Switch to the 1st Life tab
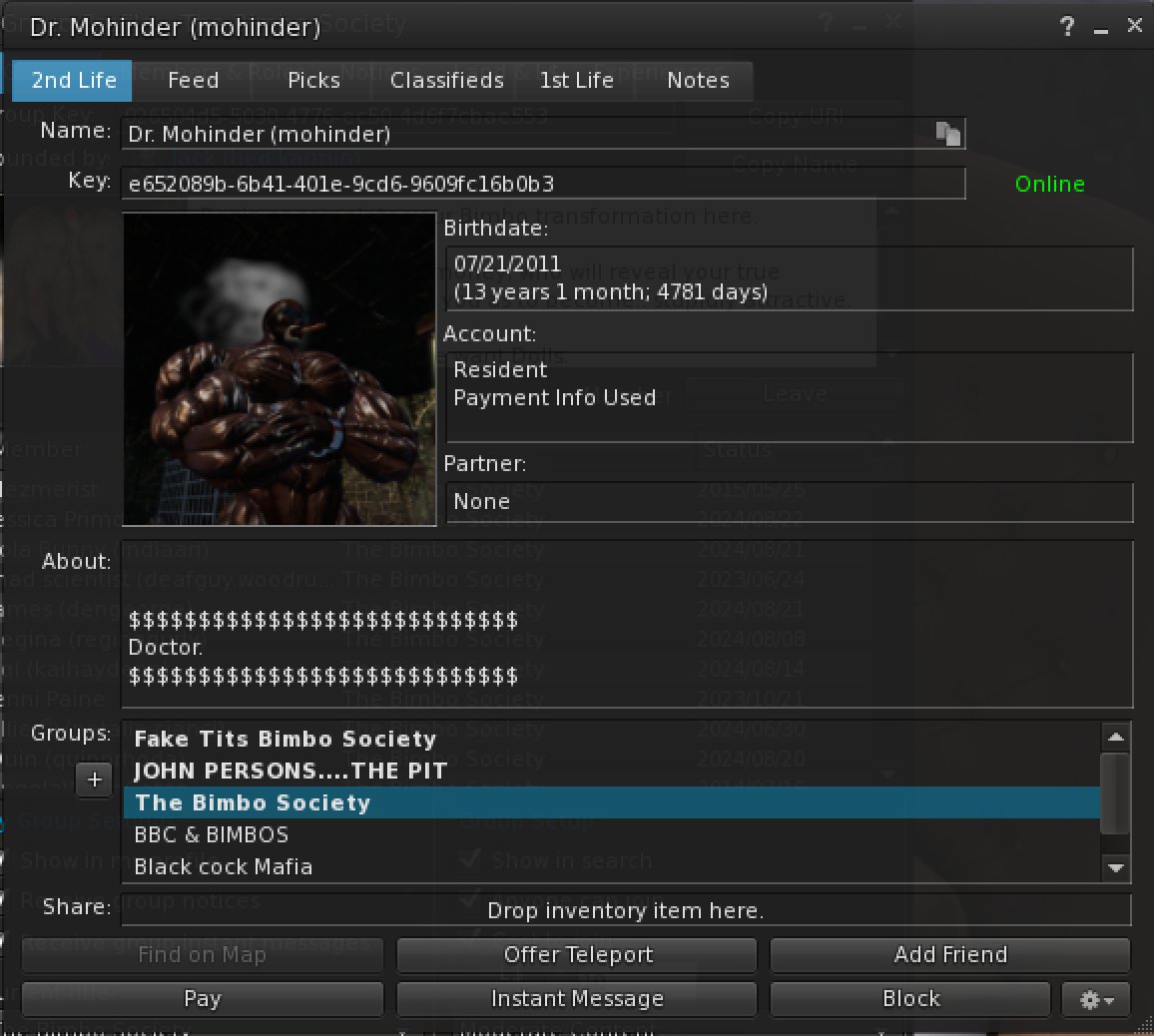 pos(576,80)
